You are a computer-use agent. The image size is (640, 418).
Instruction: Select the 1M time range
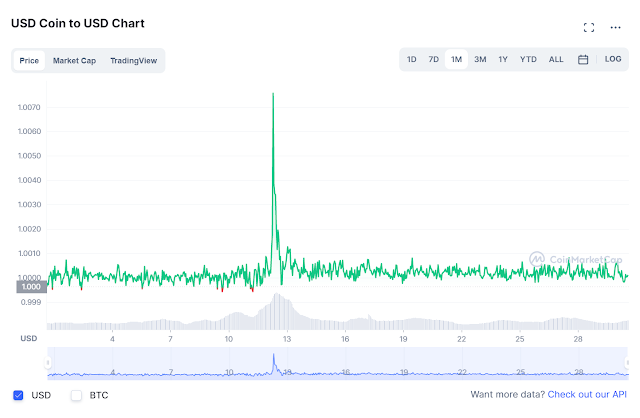click(456, 60)
